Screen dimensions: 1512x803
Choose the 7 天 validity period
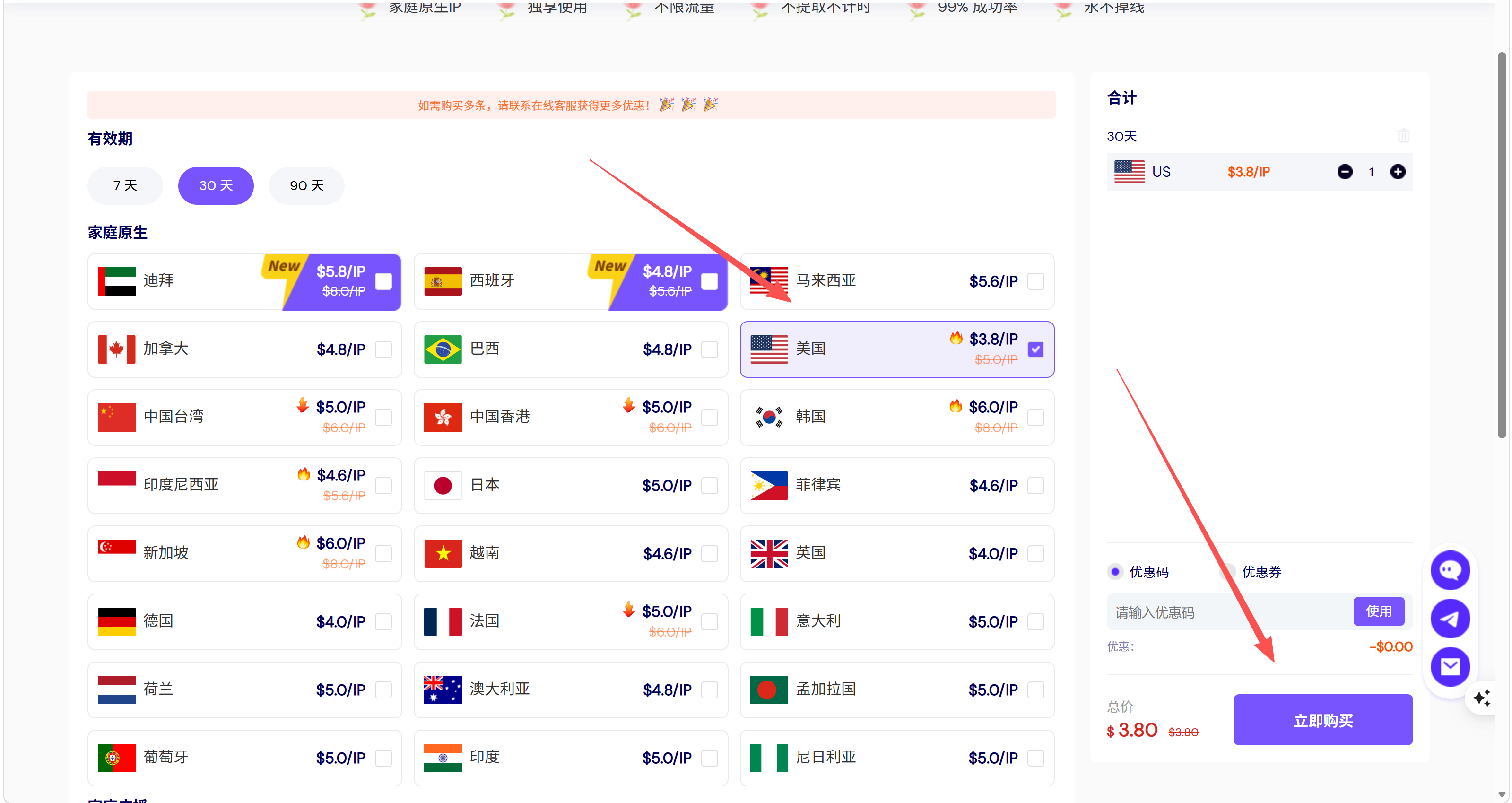pos(125,186)
